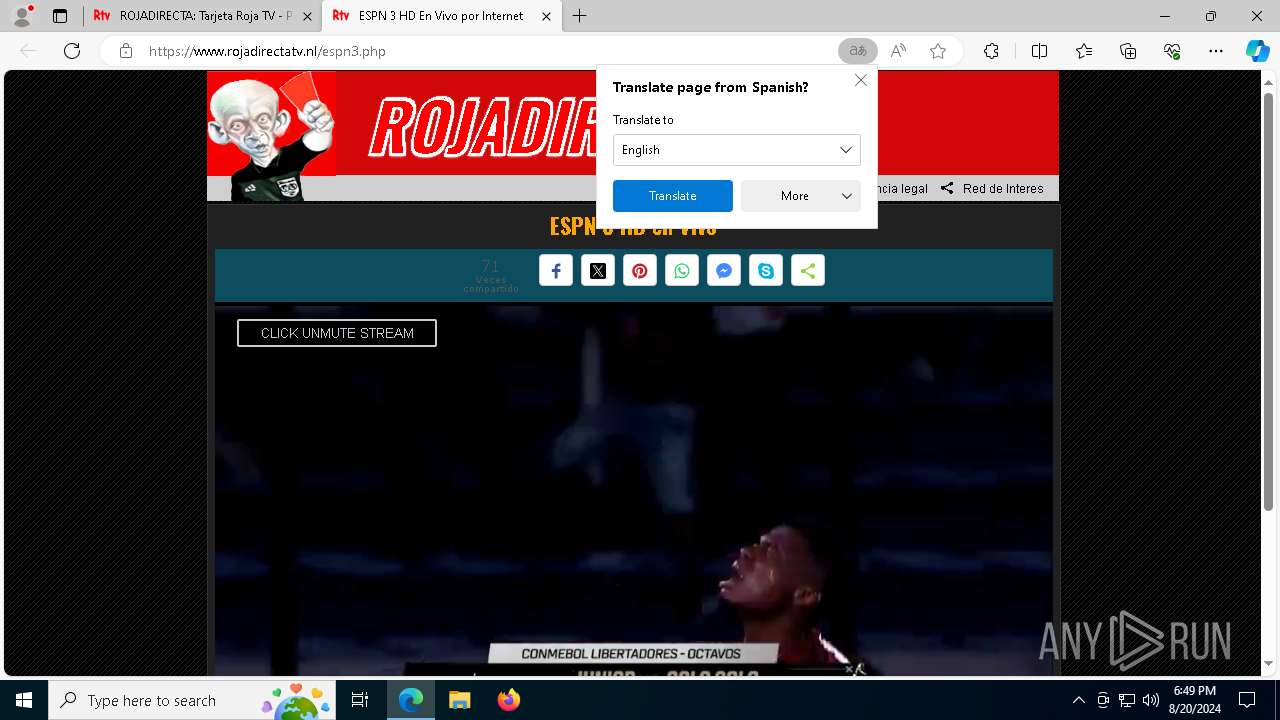Show hidden system tray icons
The width and height of the screenshot is (1280, 720).
1078,700
